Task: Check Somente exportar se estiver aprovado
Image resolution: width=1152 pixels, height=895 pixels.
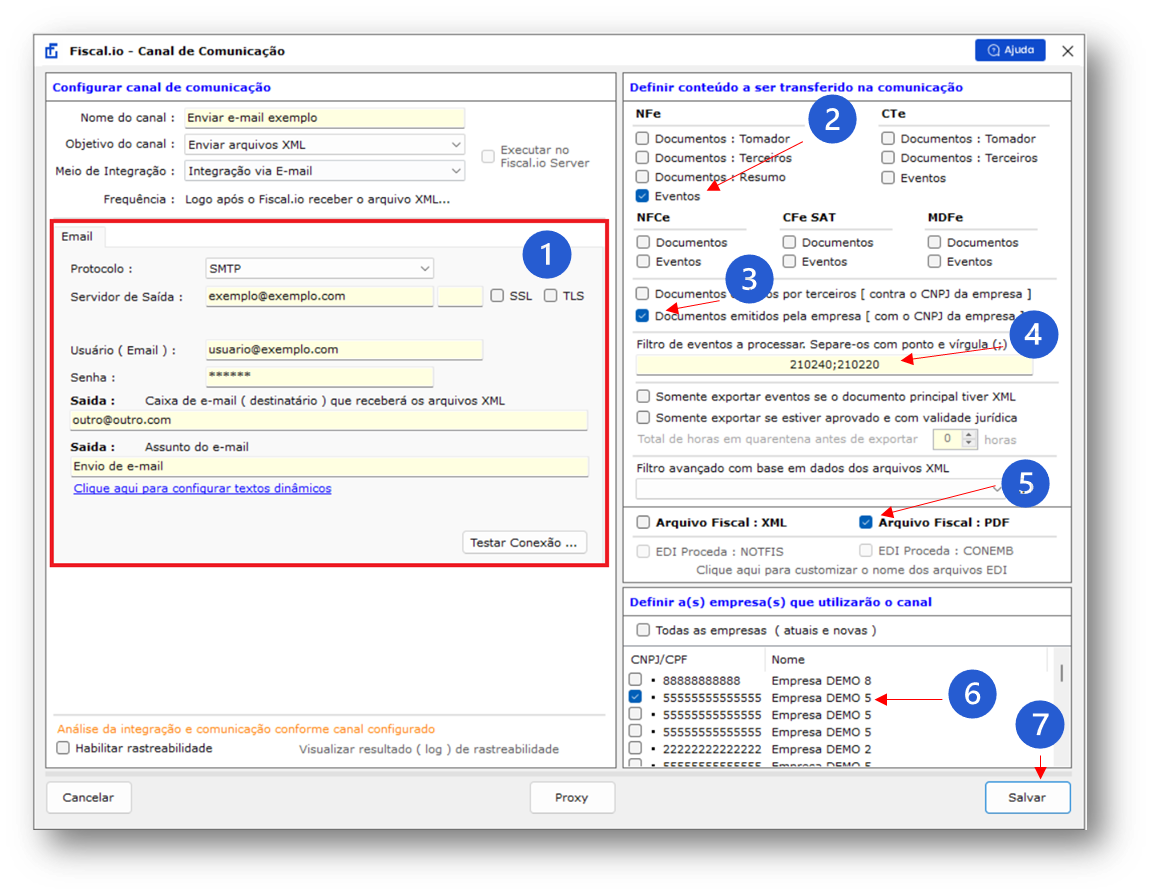Action: (644, 417)
